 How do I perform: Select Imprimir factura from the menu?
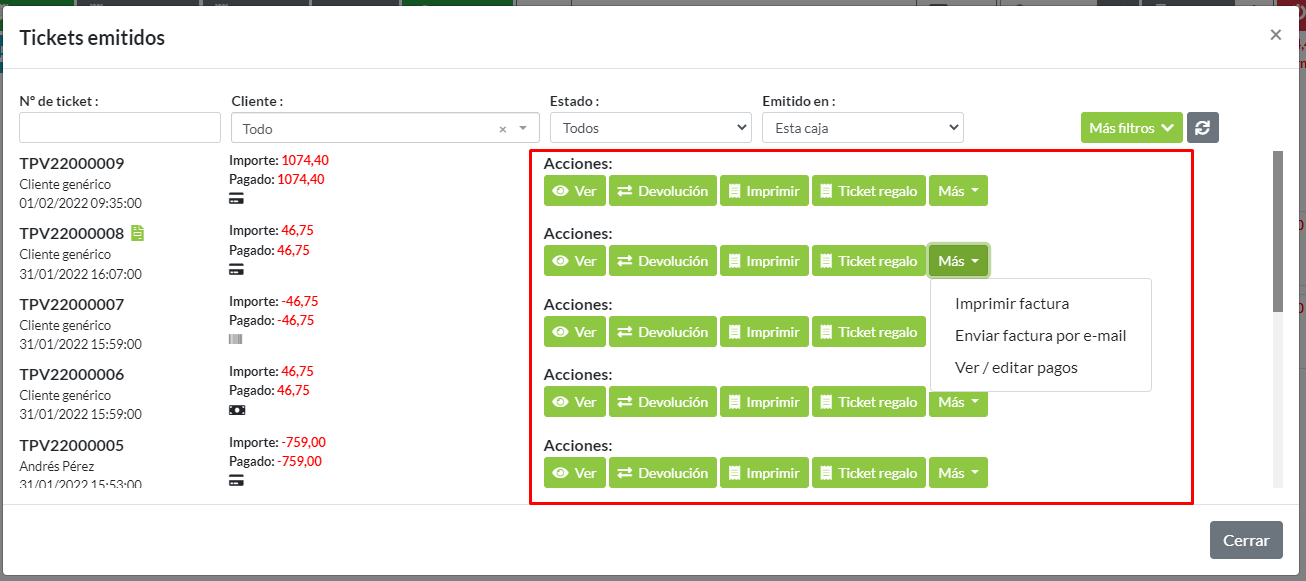(x=1012, y=304)
